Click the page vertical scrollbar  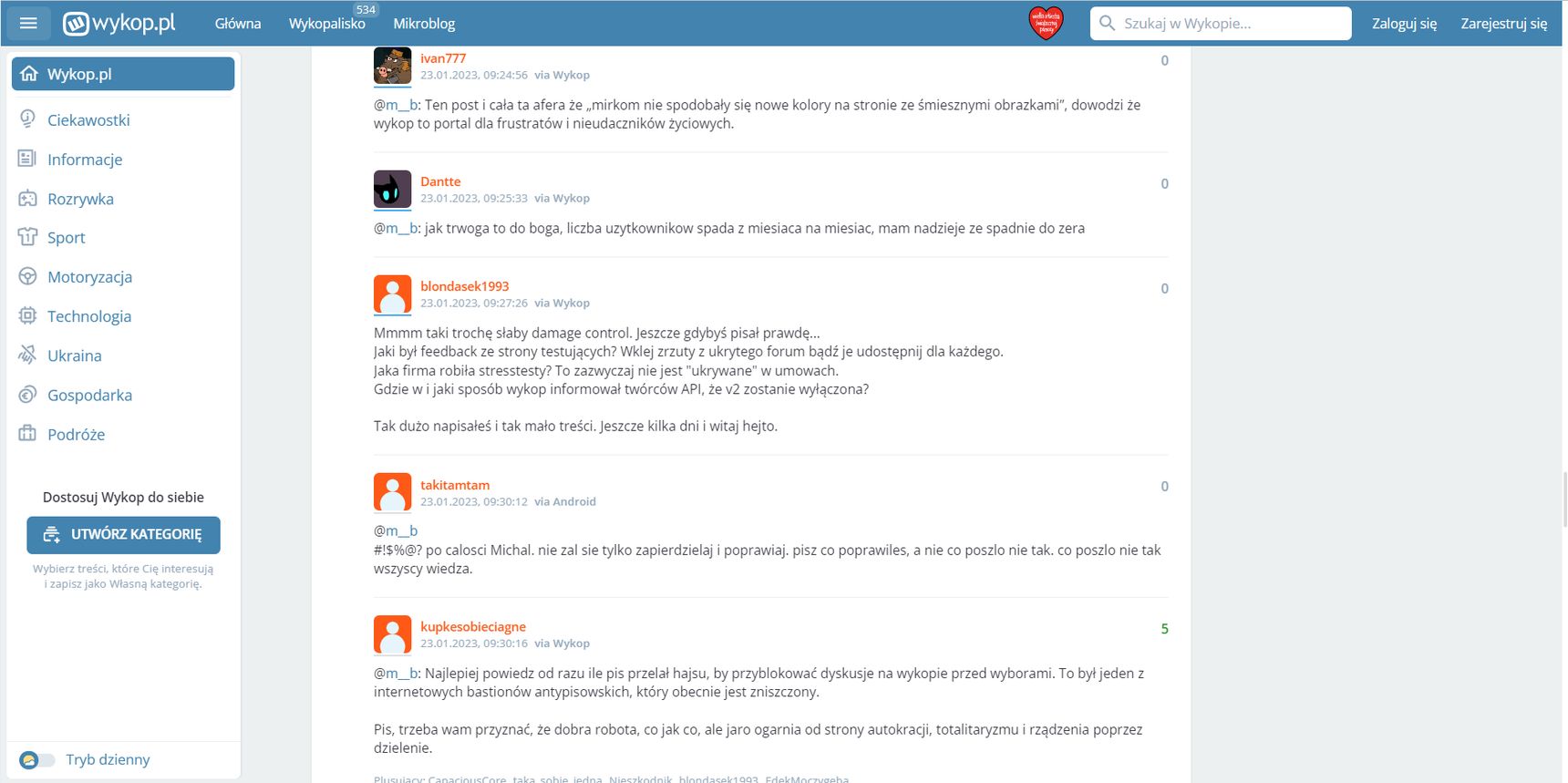coord(1564,500)
